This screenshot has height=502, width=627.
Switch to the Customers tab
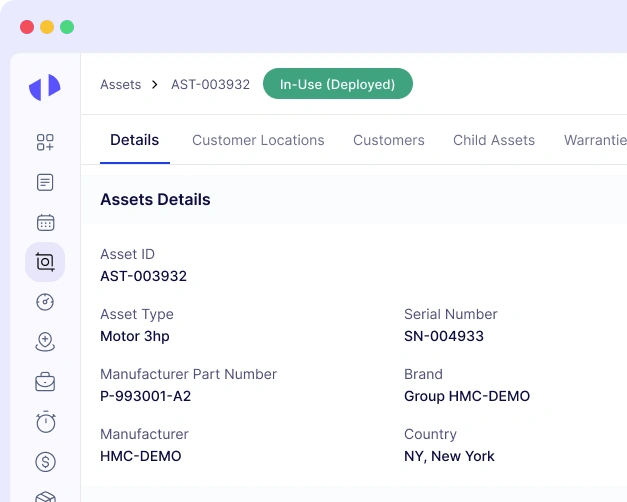389,140
